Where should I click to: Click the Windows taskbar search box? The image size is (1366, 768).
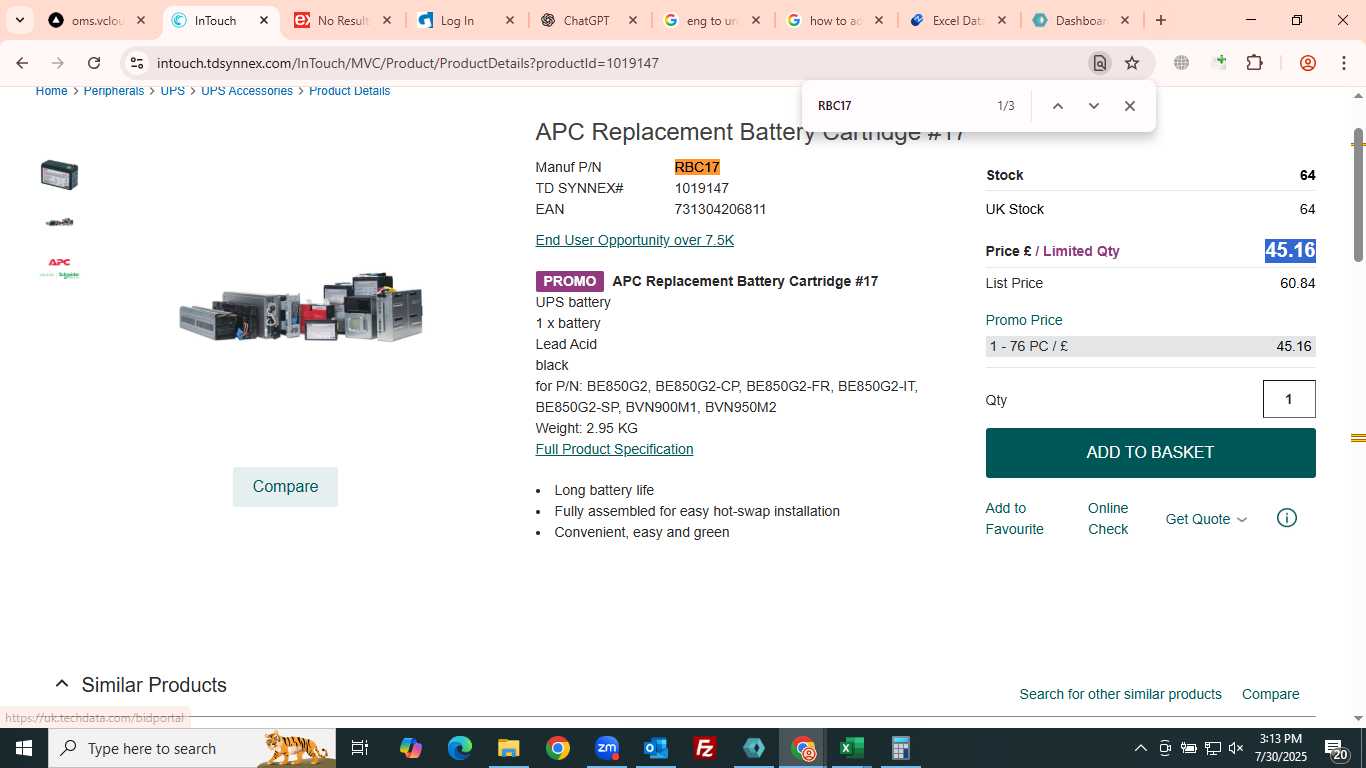coord(192,748)
